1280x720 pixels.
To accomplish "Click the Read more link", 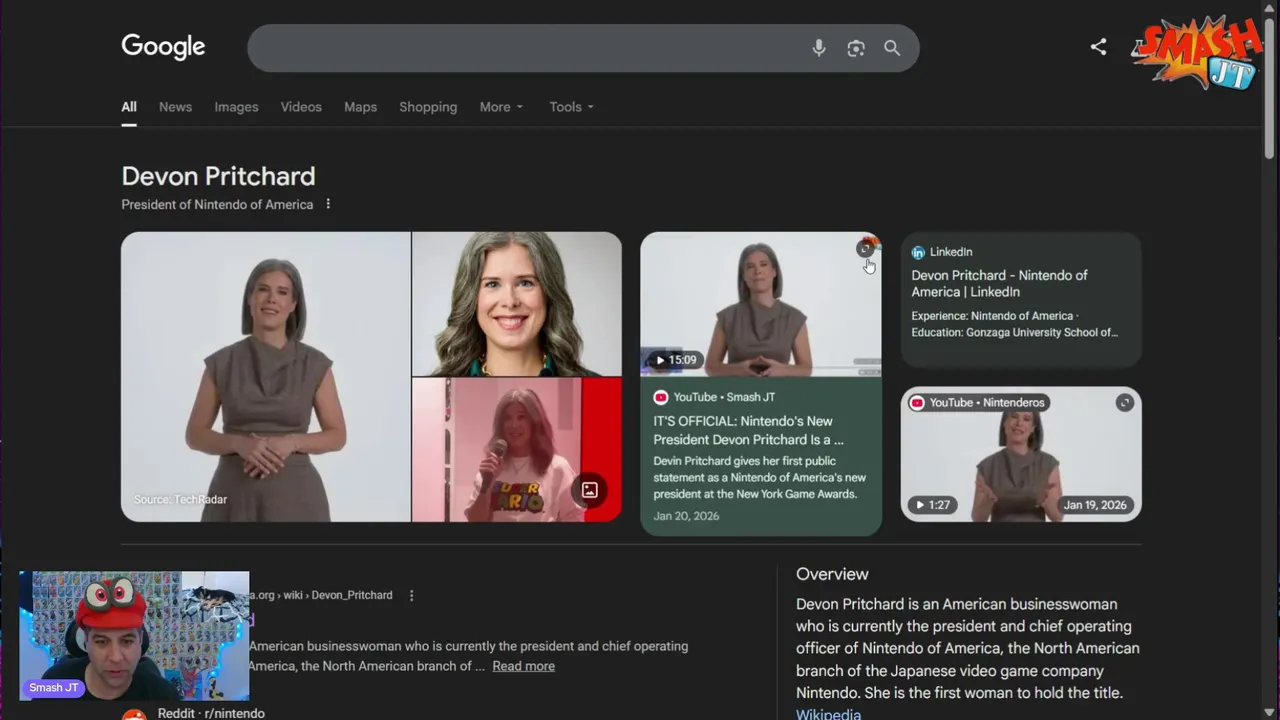I will (523, 666).
